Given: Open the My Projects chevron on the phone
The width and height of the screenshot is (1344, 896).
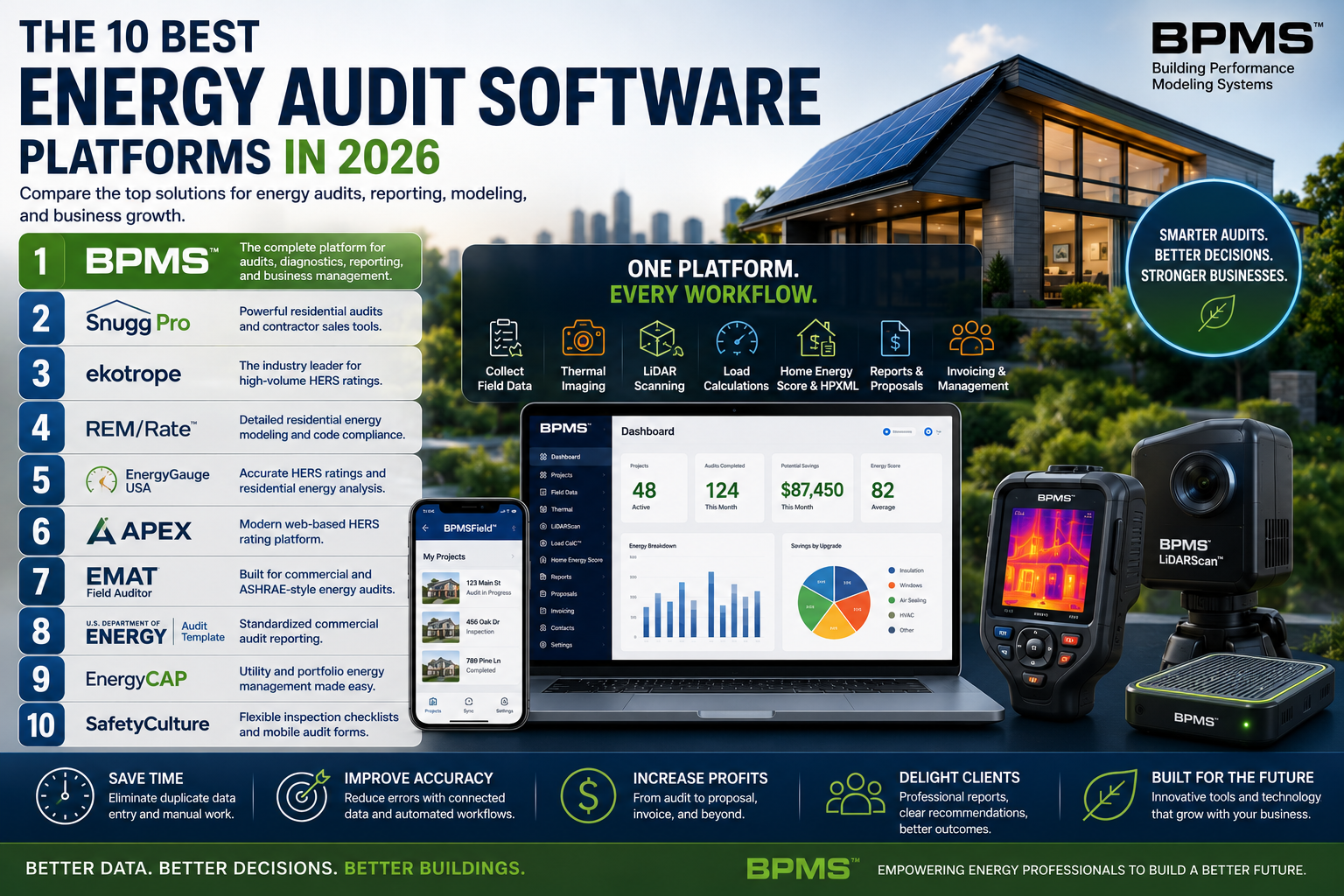Looking at the screenshot, I should coord(513,556).
